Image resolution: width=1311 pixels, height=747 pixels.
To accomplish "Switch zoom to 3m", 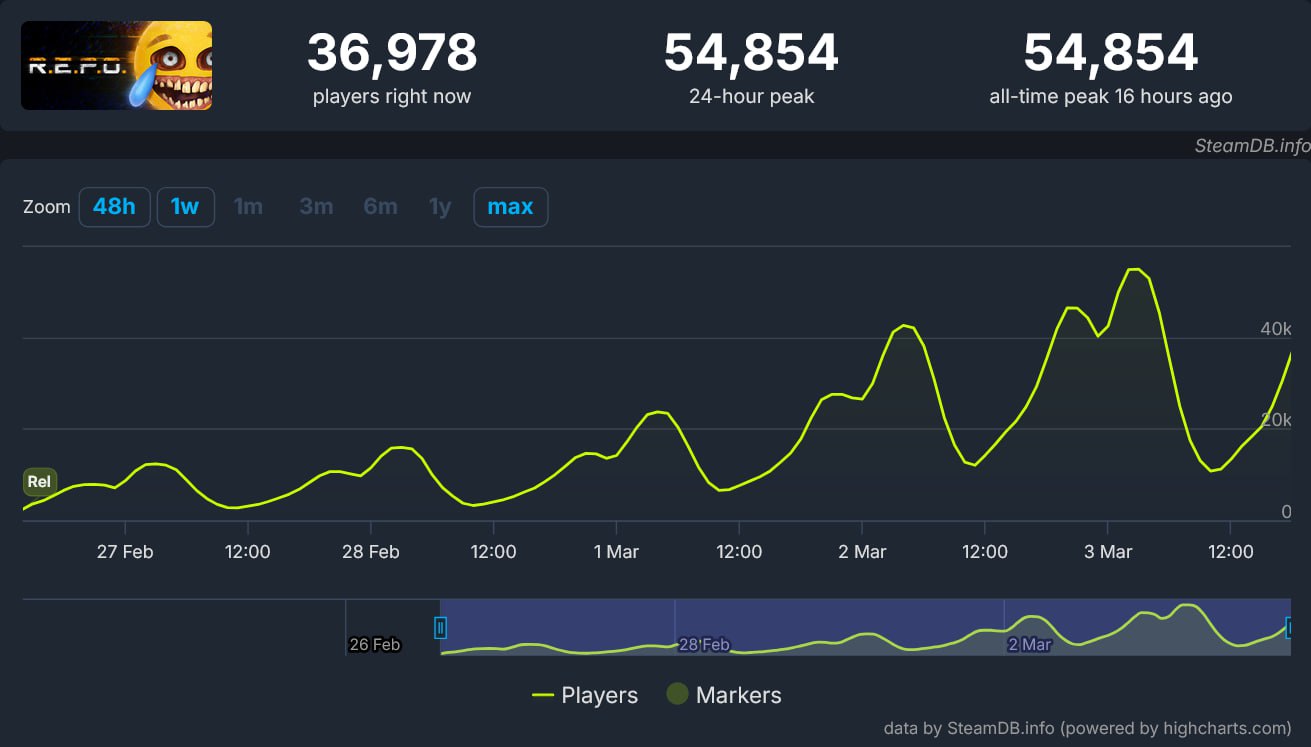I will 316,207.
